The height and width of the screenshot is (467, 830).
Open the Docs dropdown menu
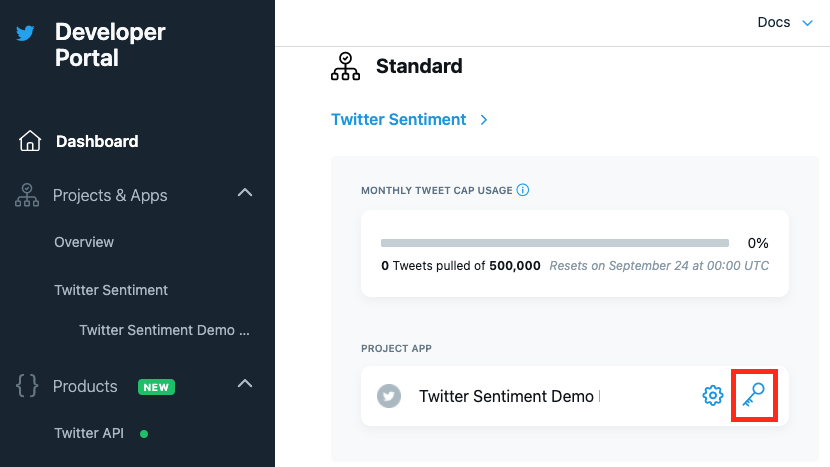[x=785, y=22]
